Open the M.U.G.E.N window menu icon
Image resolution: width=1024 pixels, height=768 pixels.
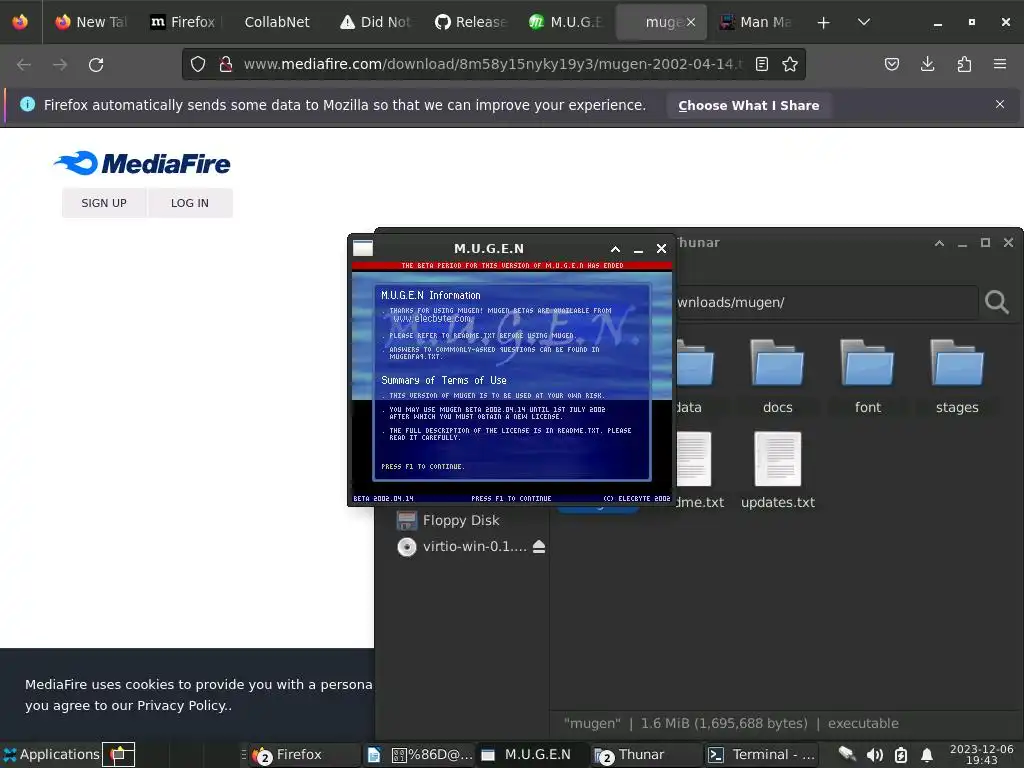point(362,248)
